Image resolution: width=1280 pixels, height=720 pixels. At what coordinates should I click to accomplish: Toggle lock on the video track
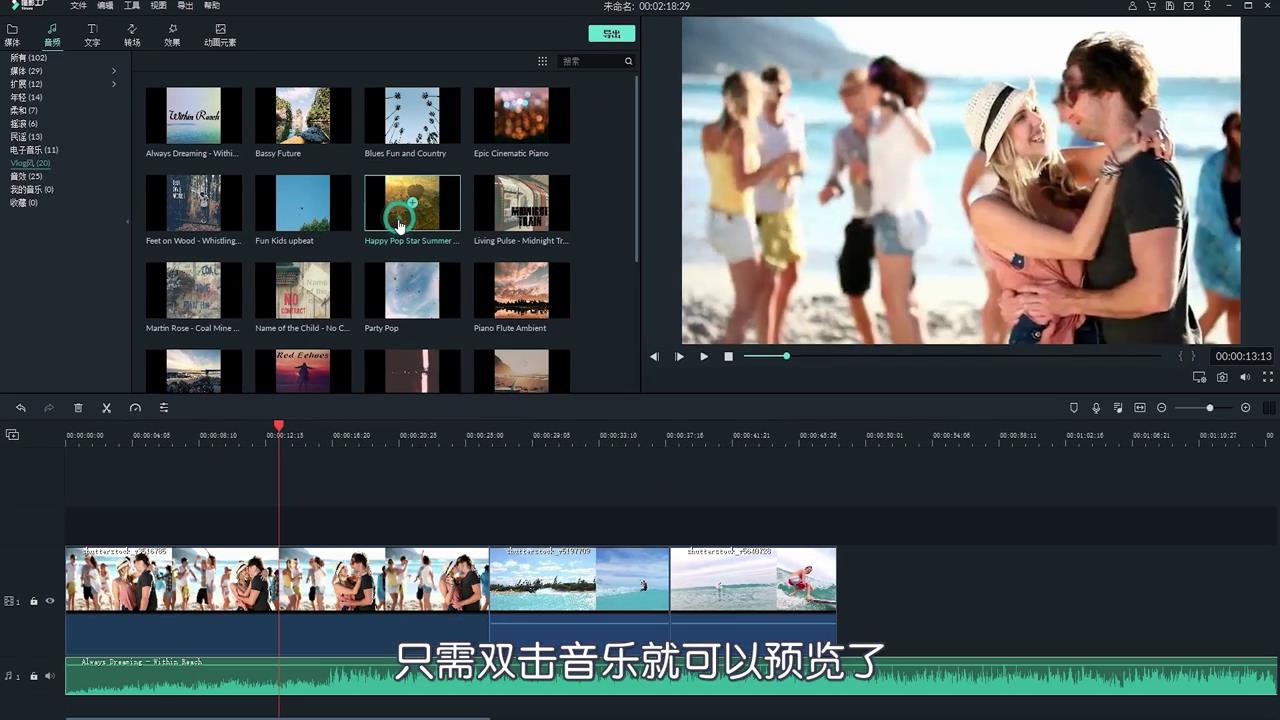(x=34, y=601)
